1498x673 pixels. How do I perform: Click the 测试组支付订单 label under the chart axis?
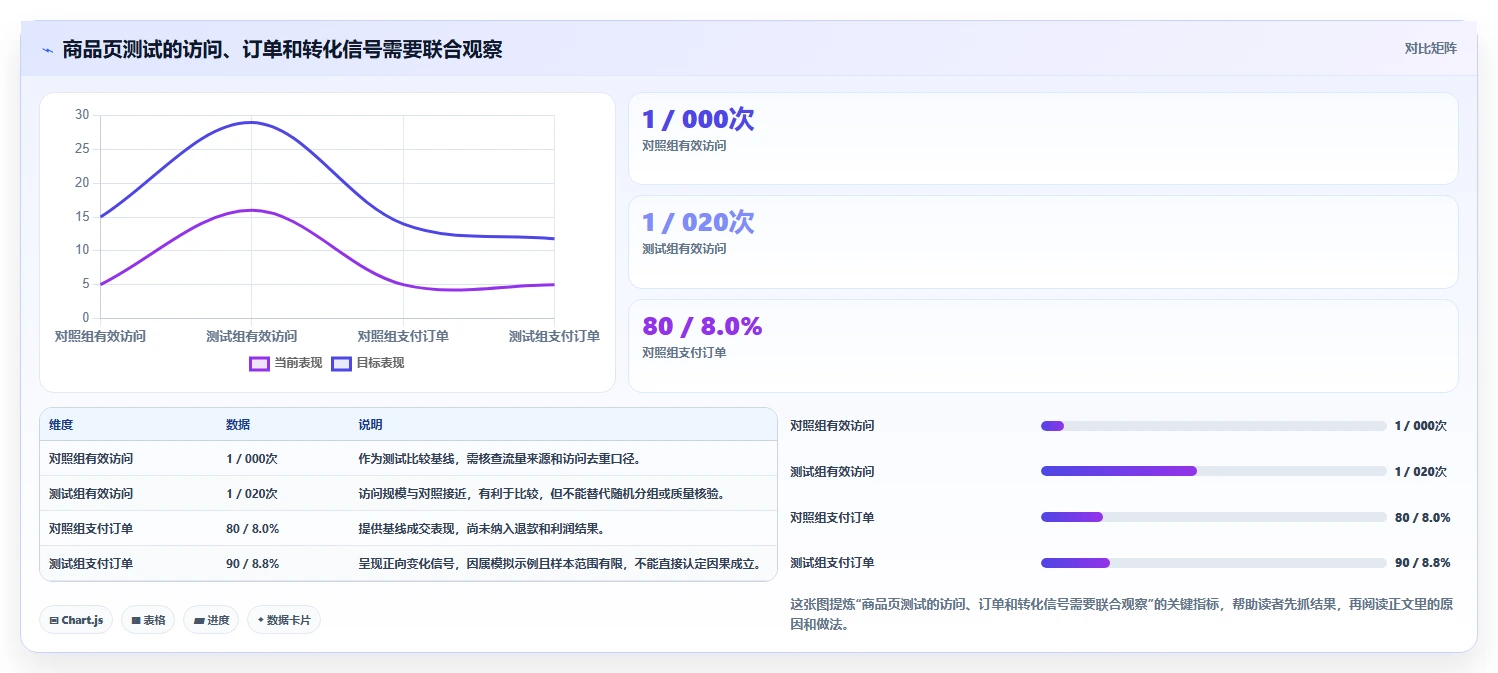coord(554,336)
